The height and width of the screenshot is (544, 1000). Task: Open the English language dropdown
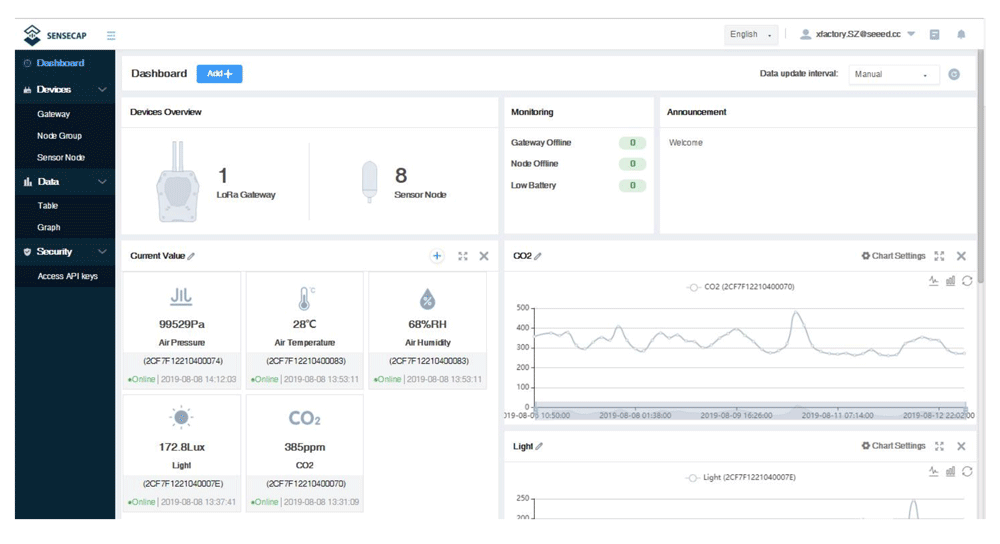(751, 34)
